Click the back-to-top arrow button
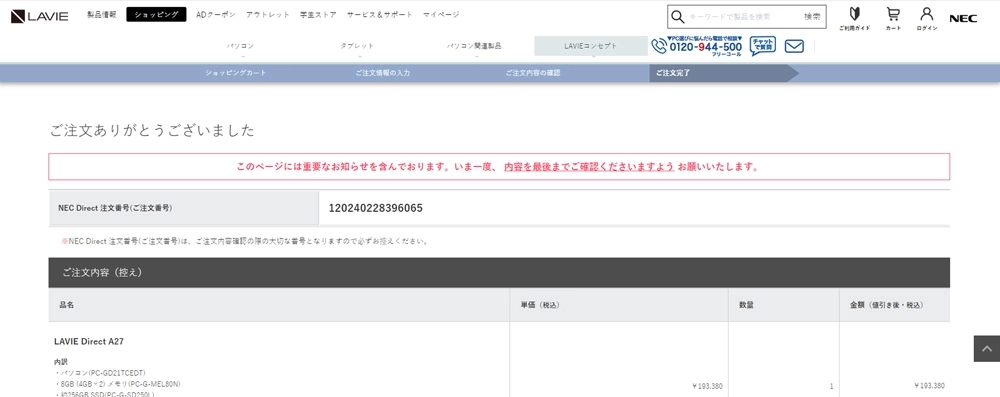The image size is (1000, 397). (987, 348)
